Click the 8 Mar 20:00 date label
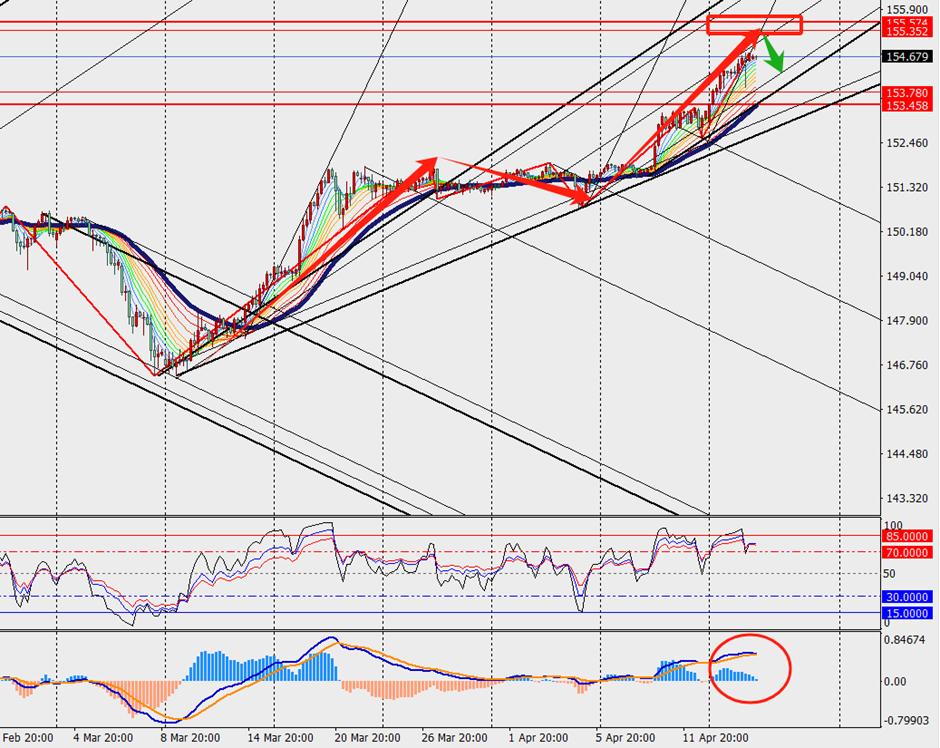Image resolution: width=940 pixels, height=748 pixels. click(x=191, y=738)
